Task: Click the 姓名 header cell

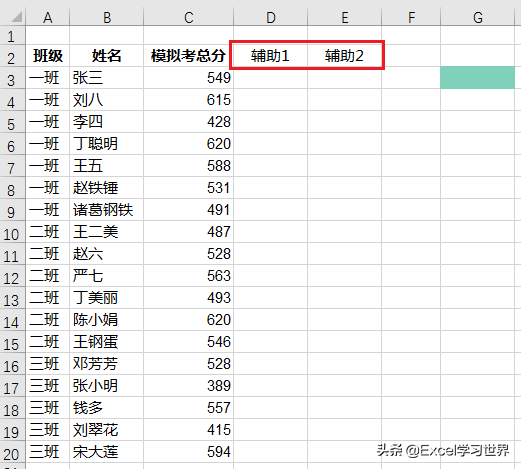Action: click(x=107, y=56)
